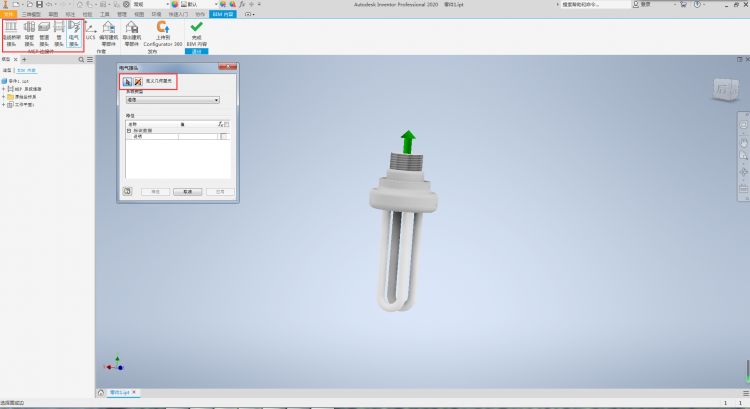Select the BIM content ribbon tab

click(223, 14)
